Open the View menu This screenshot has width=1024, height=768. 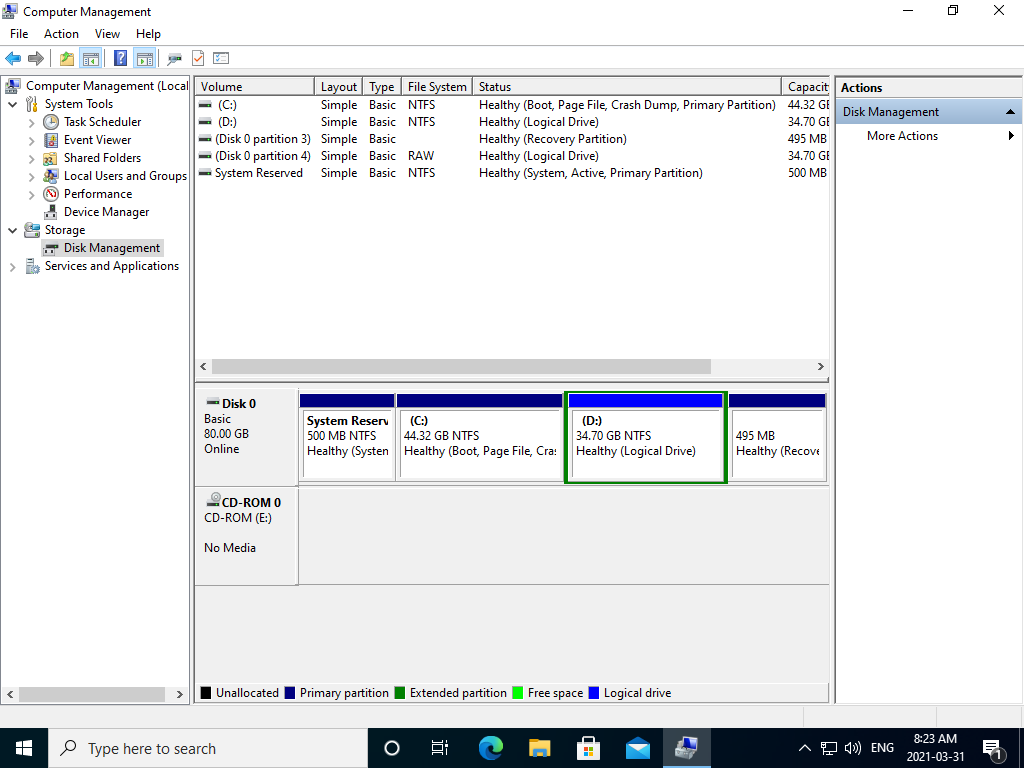[x=107, y=34]
